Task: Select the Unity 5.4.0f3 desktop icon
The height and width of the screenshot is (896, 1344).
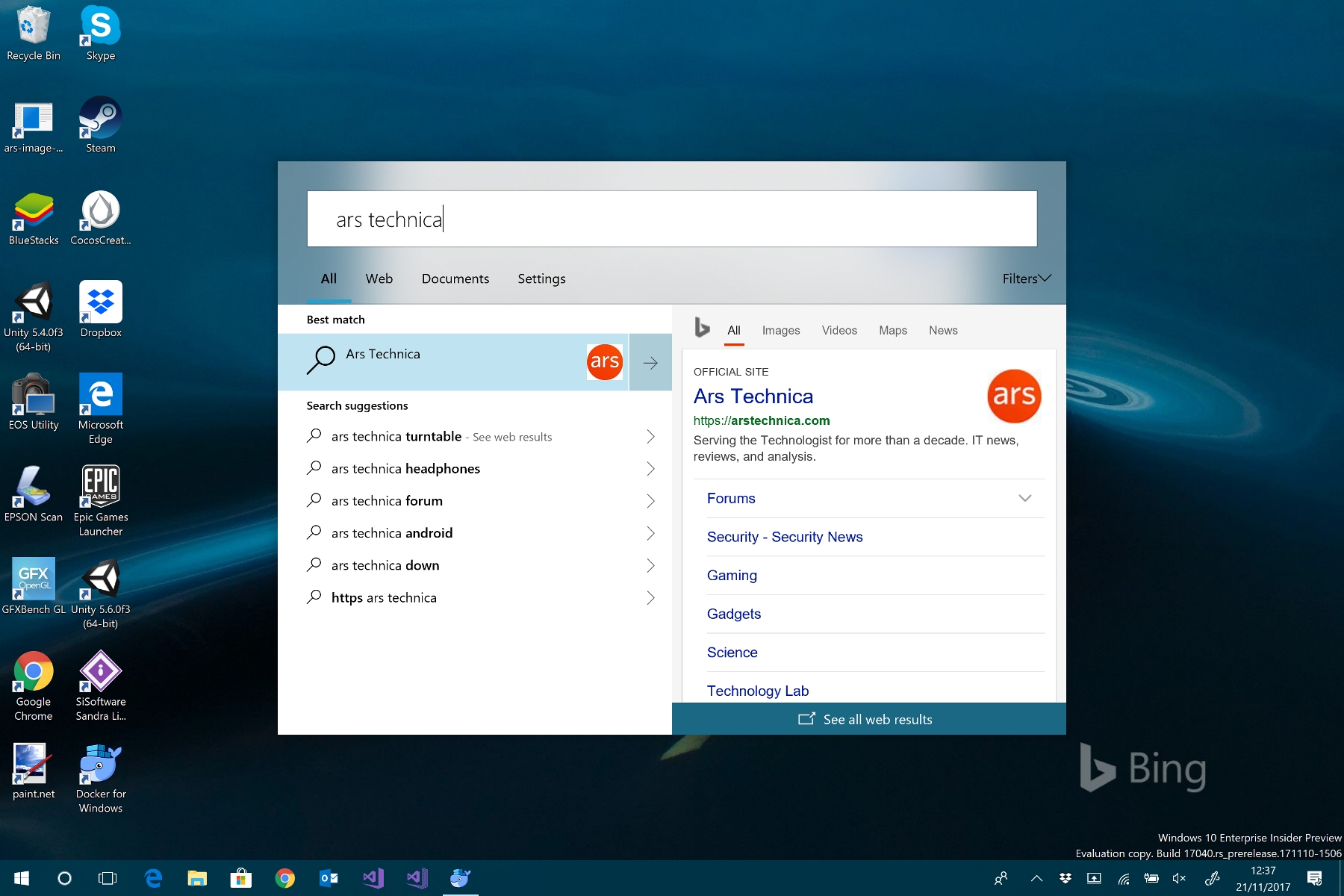Action: coord(33,317)
